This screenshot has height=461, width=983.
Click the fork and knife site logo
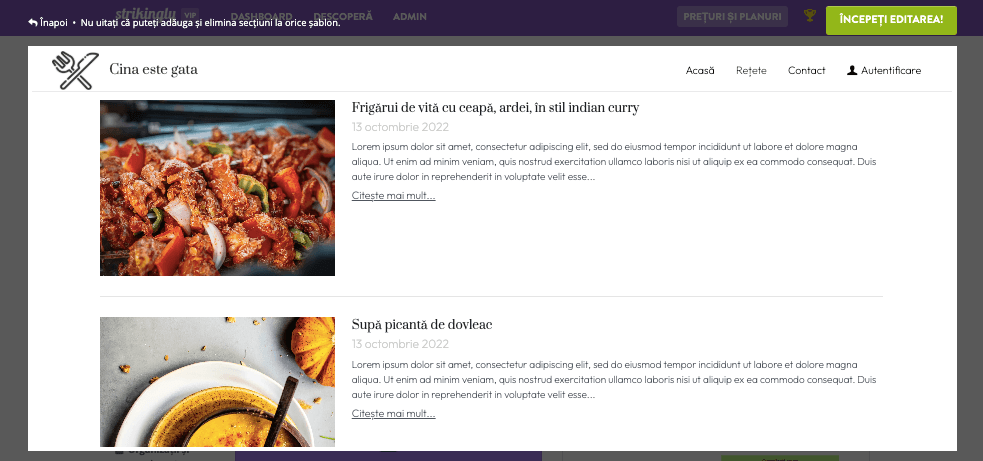pos(75,70)
